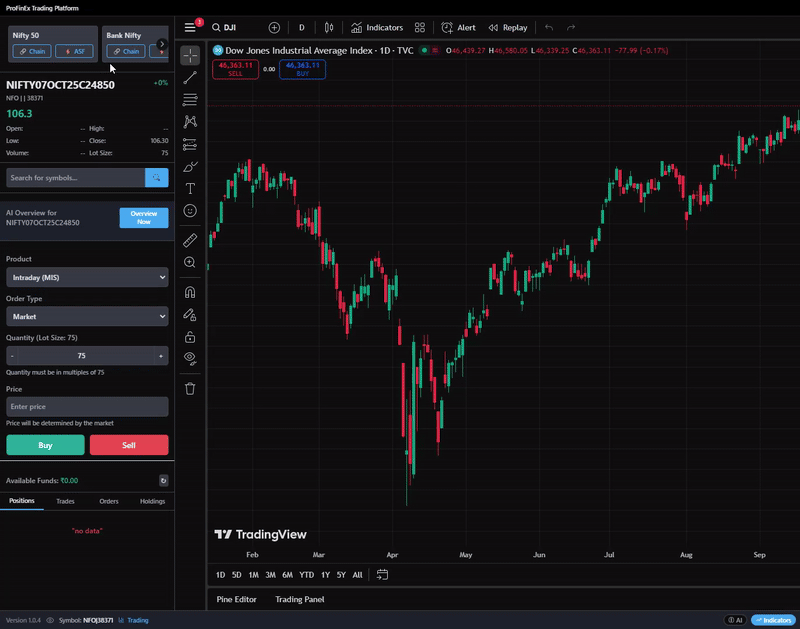
Task: Lock all drawings on the chart
Action: [x=190, y=337]
